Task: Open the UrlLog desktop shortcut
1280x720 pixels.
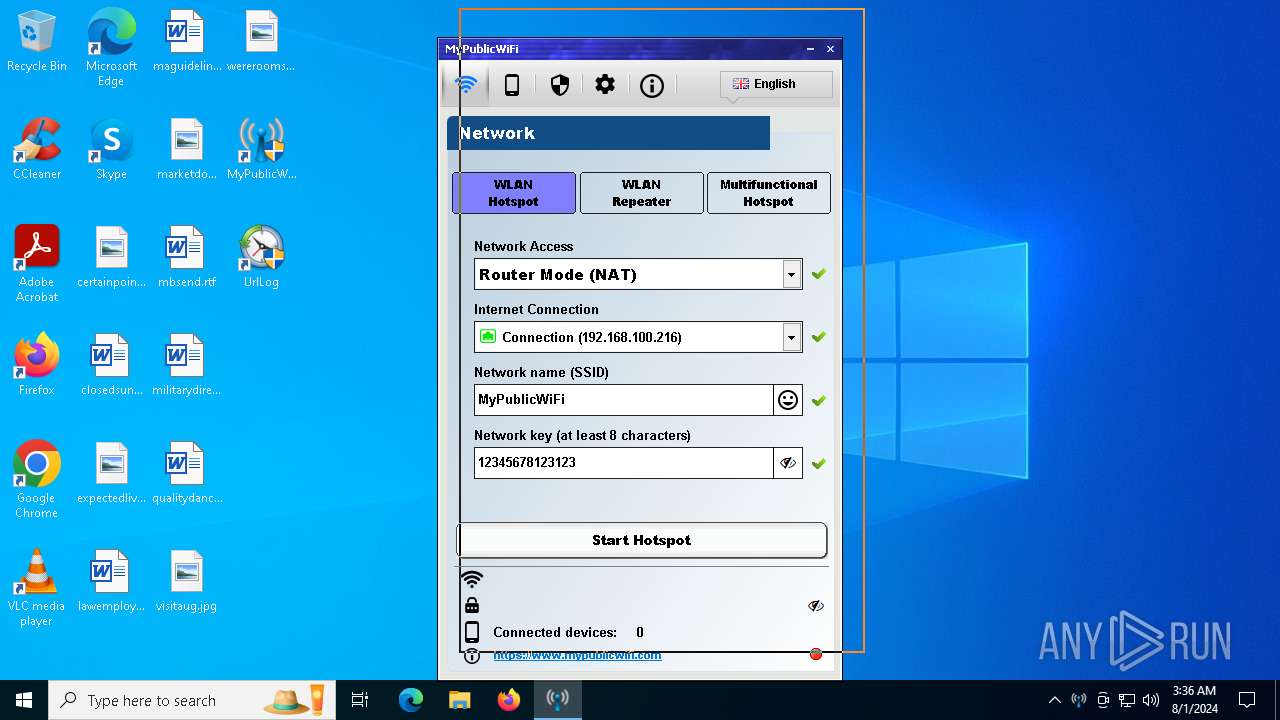Action: tap(262, 258)
